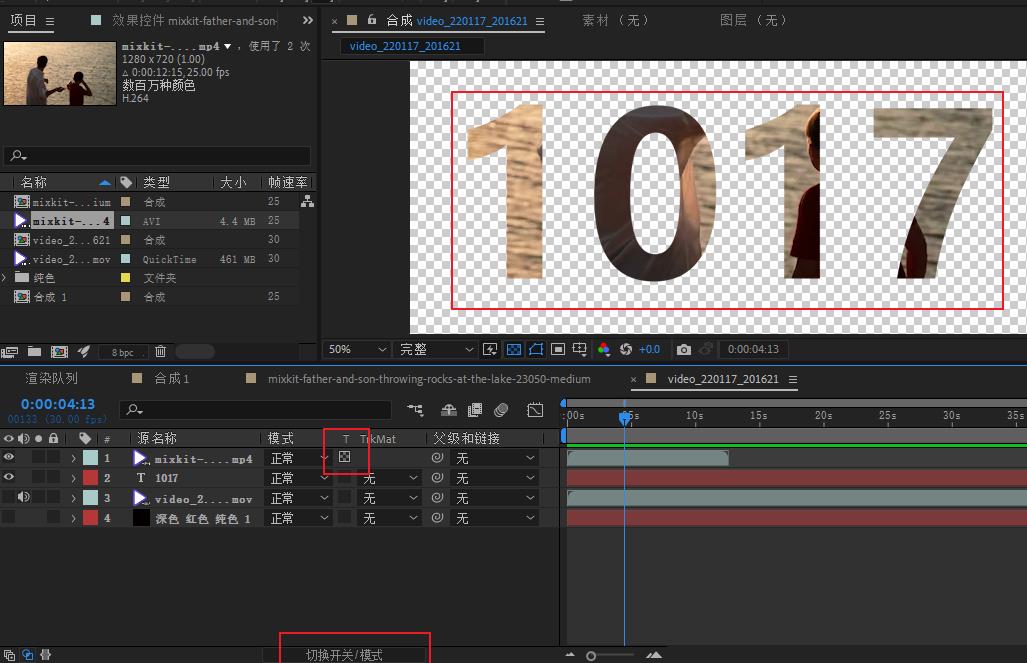The height and width of the screenshot is (663, 1027).
Task: Switch to the 合成 1 timeline tab
Action: point(172,378)
